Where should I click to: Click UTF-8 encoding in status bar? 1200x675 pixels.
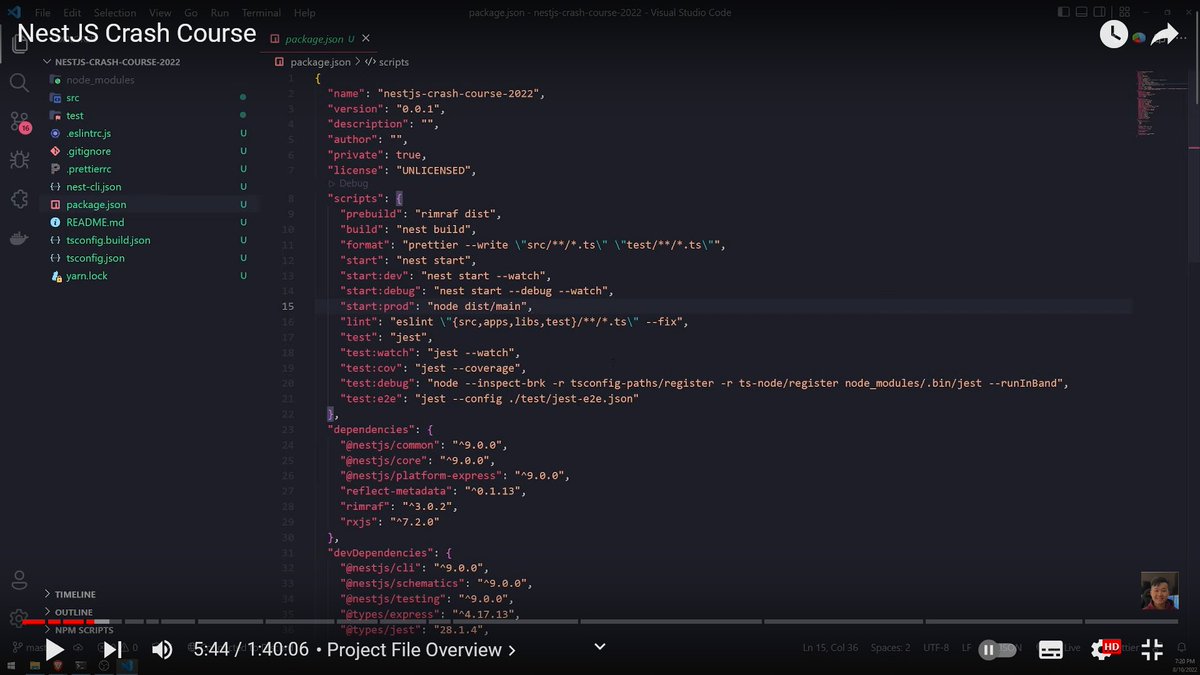pyautogui.click(x=936, y=648)
